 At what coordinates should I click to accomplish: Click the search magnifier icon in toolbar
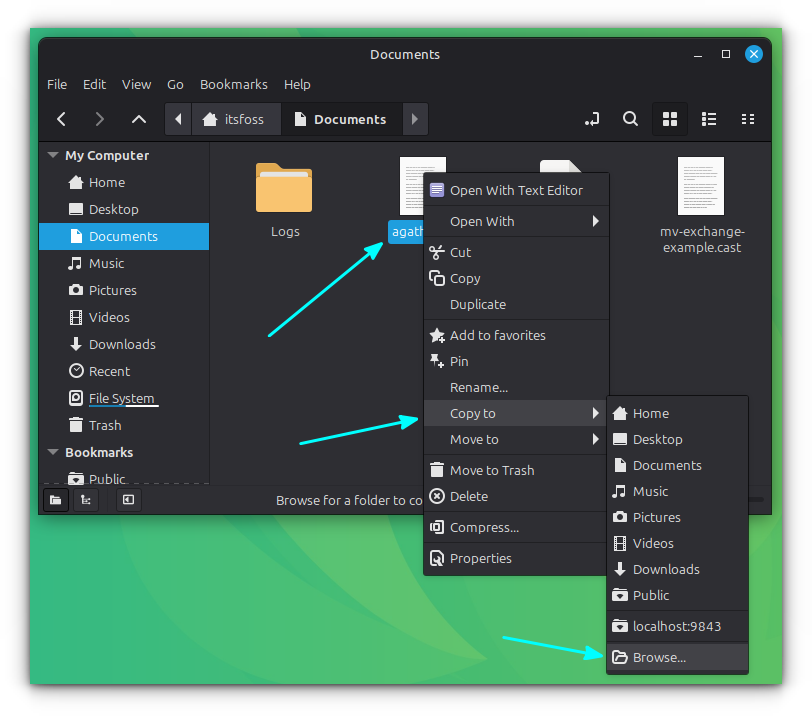(630, 119)
